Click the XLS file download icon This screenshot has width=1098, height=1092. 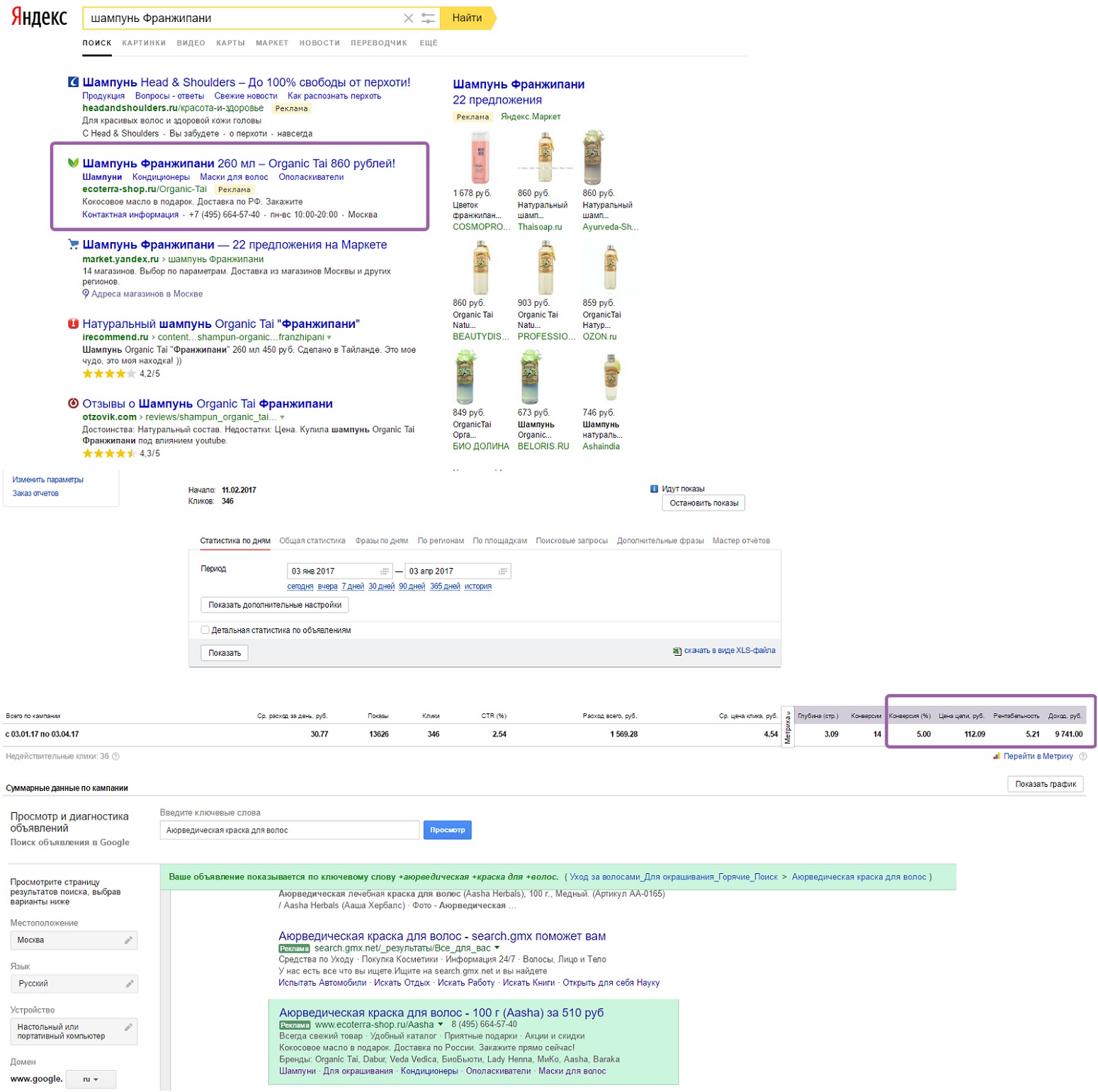[x=677, y=651]
